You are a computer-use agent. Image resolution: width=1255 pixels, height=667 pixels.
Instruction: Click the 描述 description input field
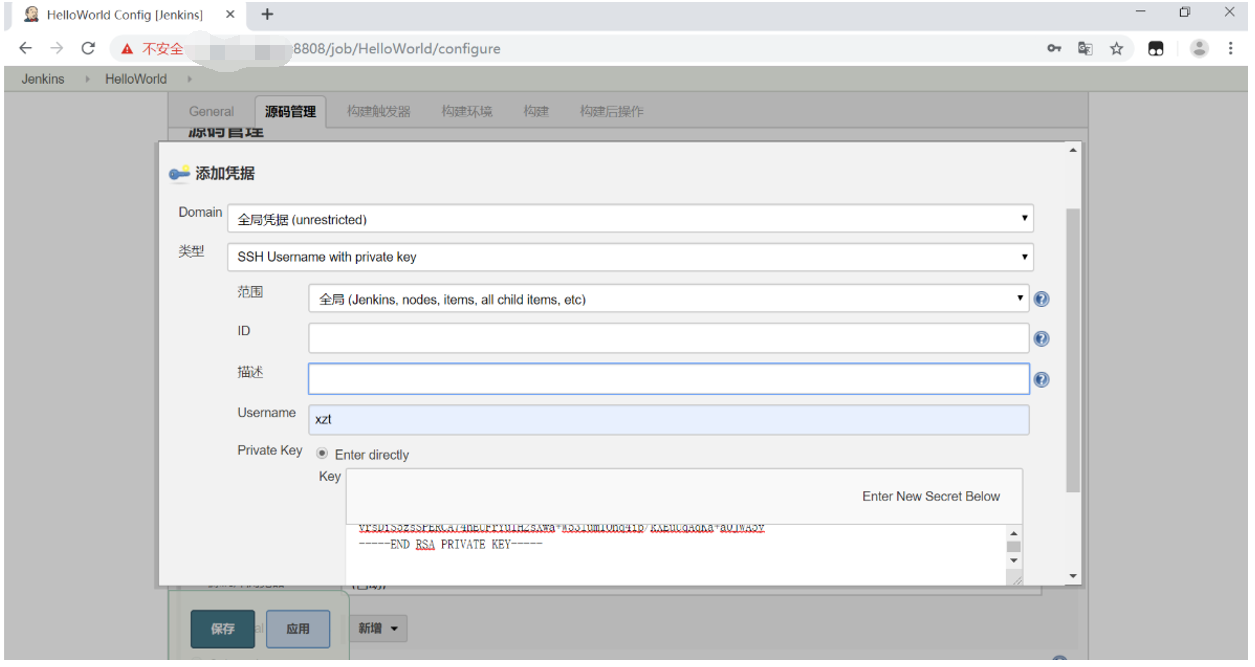(x=668, y=379)
